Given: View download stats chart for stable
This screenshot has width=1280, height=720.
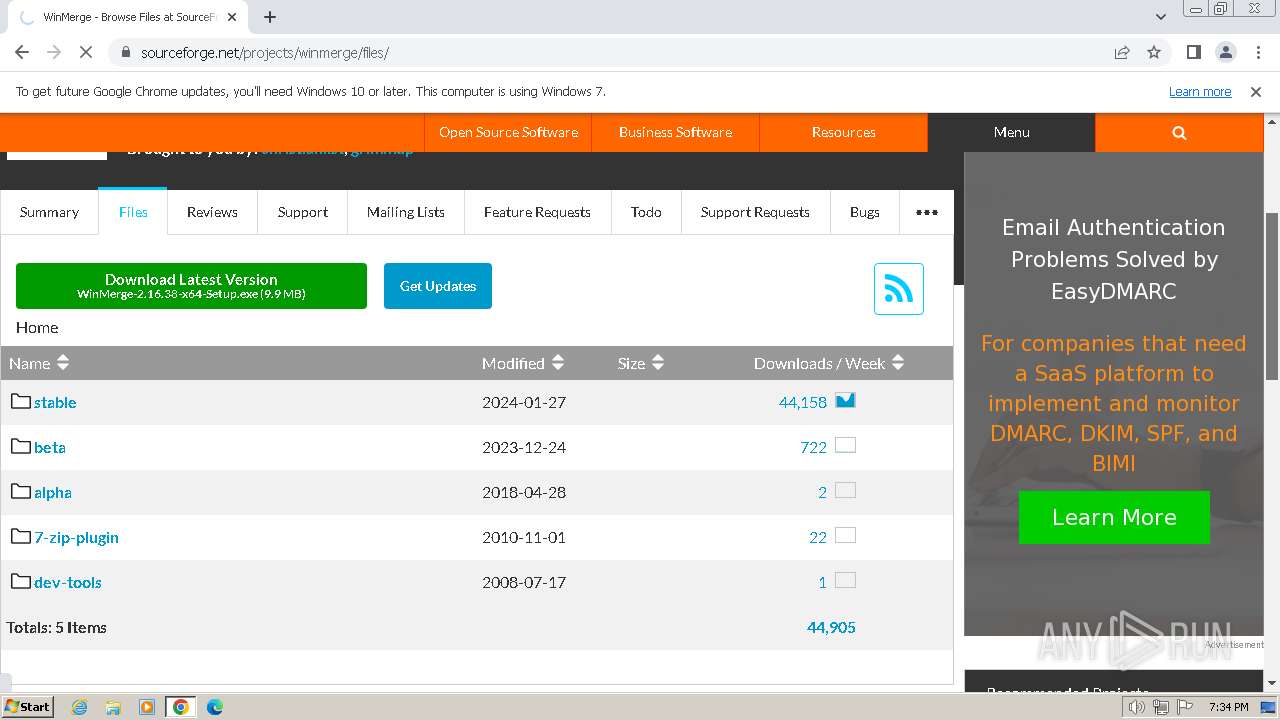Looking at the screenshot, I should tap(845, 400).
